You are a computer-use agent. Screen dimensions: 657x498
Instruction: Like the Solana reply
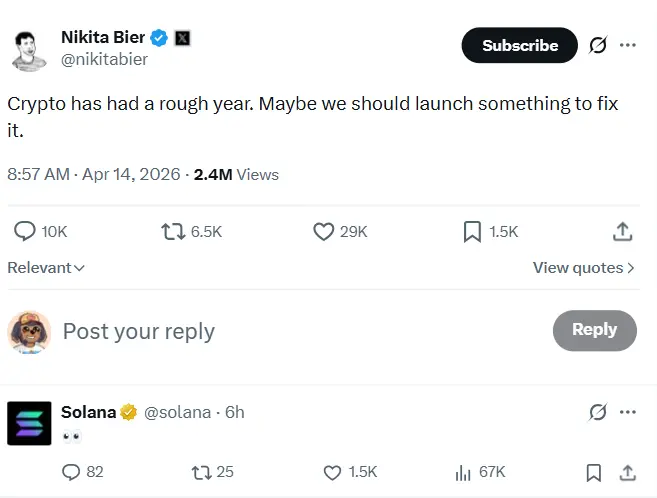click(333, 472)
